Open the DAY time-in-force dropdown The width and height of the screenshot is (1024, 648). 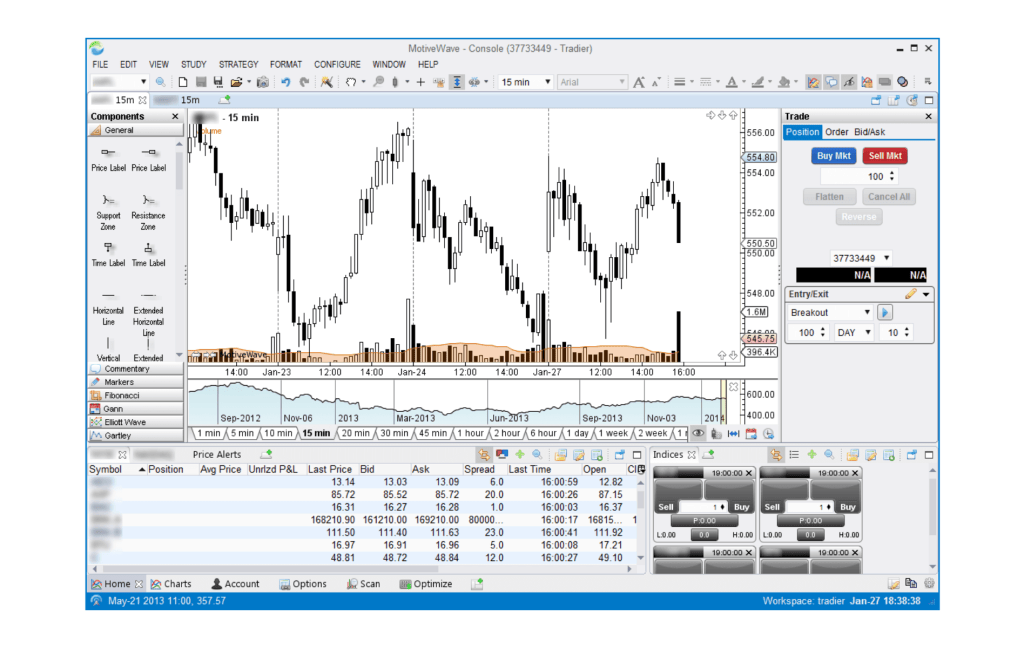point(854,332)
